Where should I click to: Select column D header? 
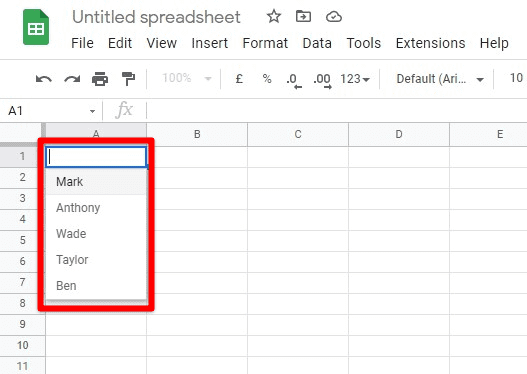point(399,134)
